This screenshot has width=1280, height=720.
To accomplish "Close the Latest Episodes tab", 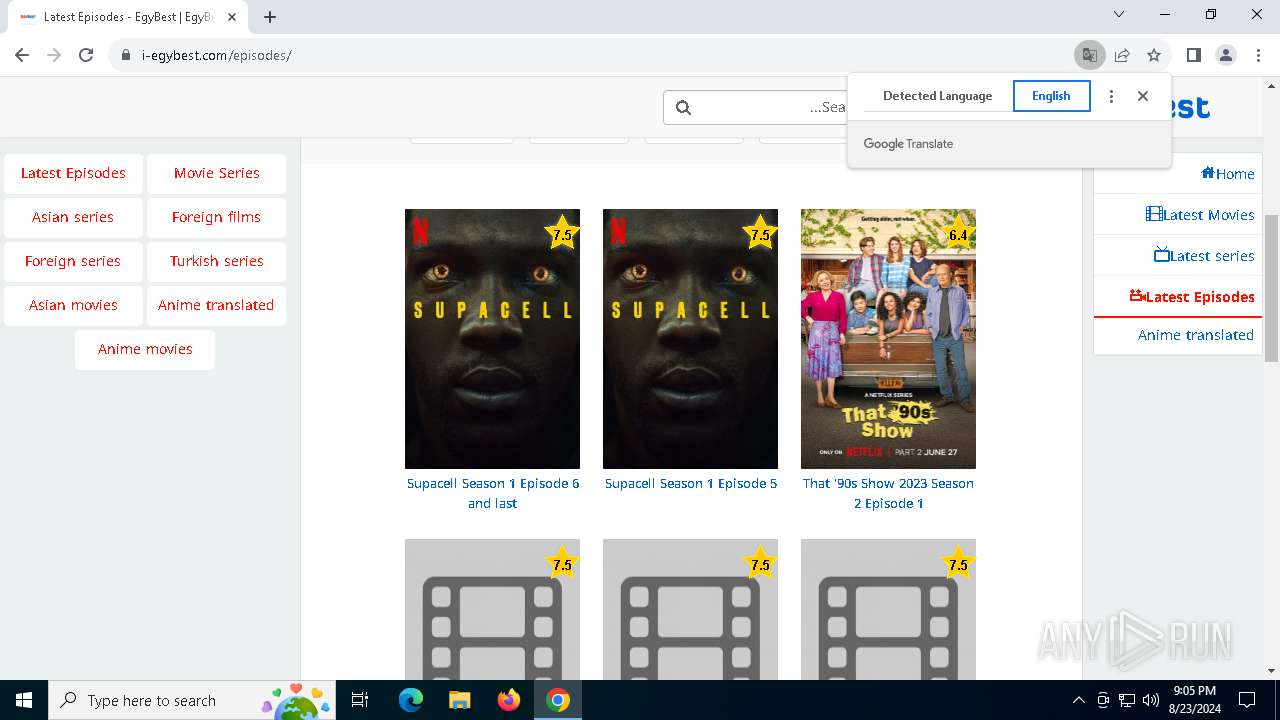I will pos(232,16).
